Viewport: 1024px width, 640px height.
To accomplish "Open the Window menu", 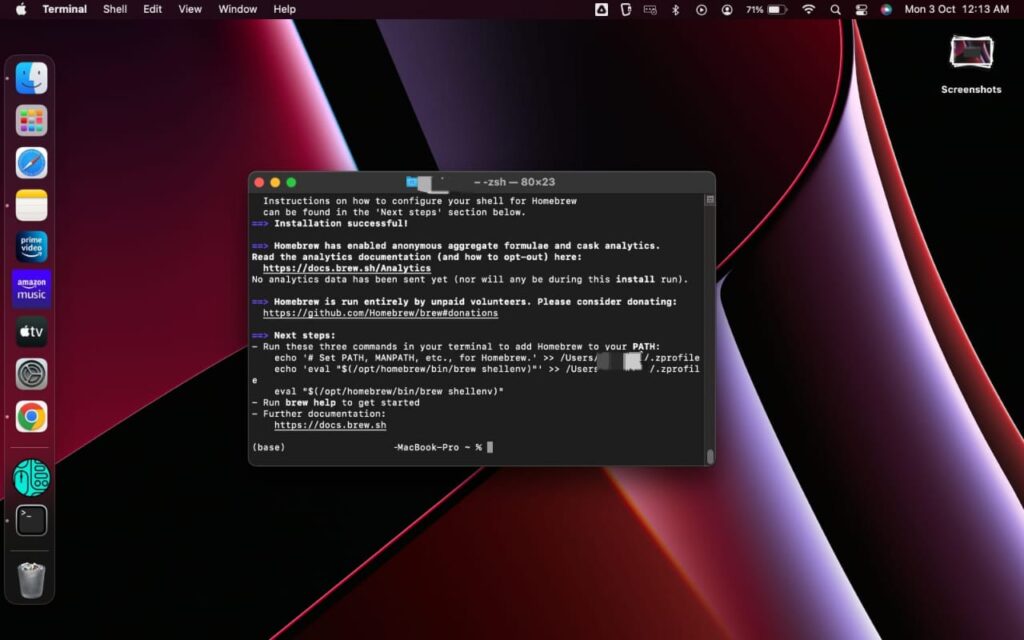I will (x=237, y=9).
